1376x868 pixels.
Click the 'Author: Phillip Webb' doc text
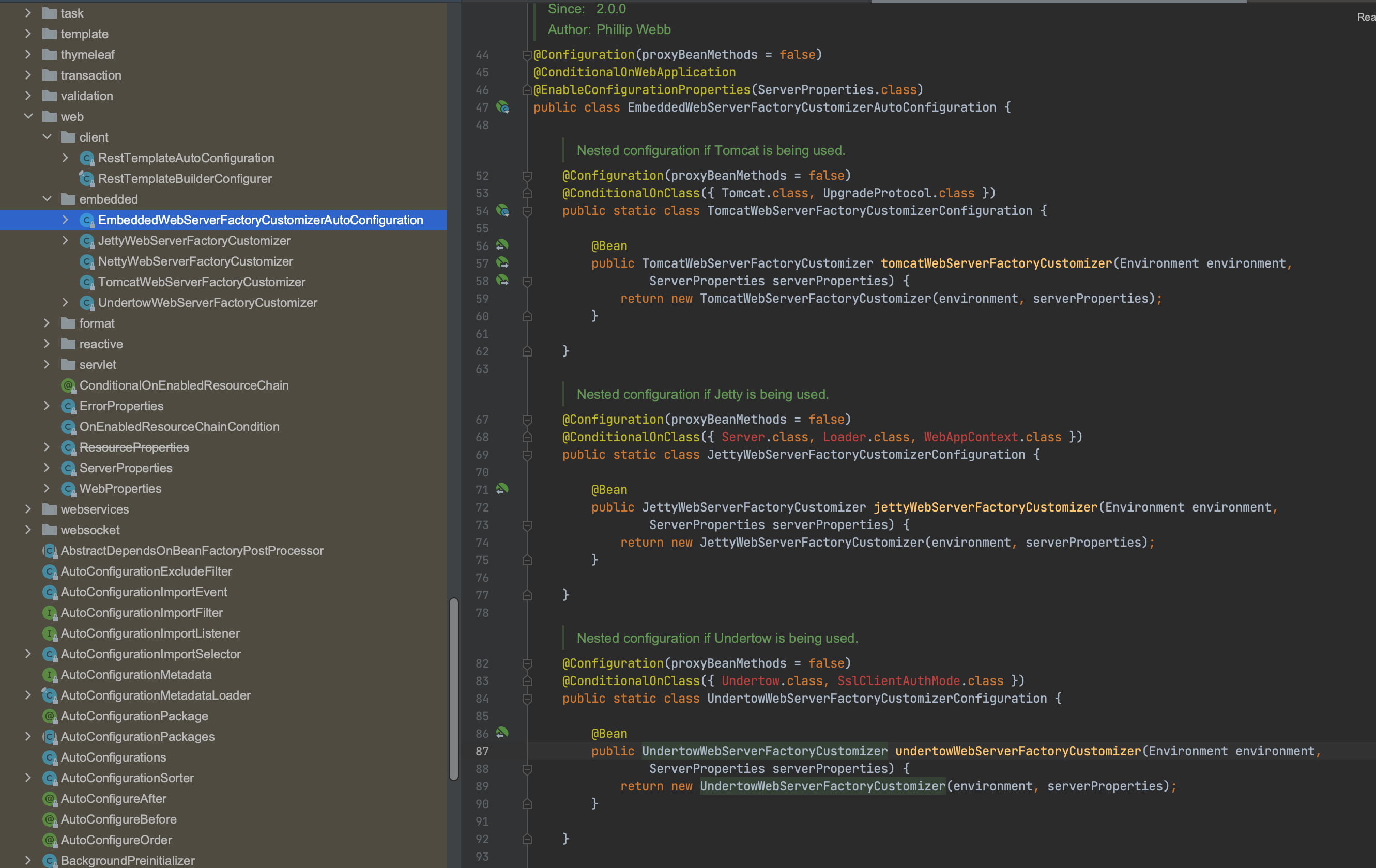click(609, 29)
